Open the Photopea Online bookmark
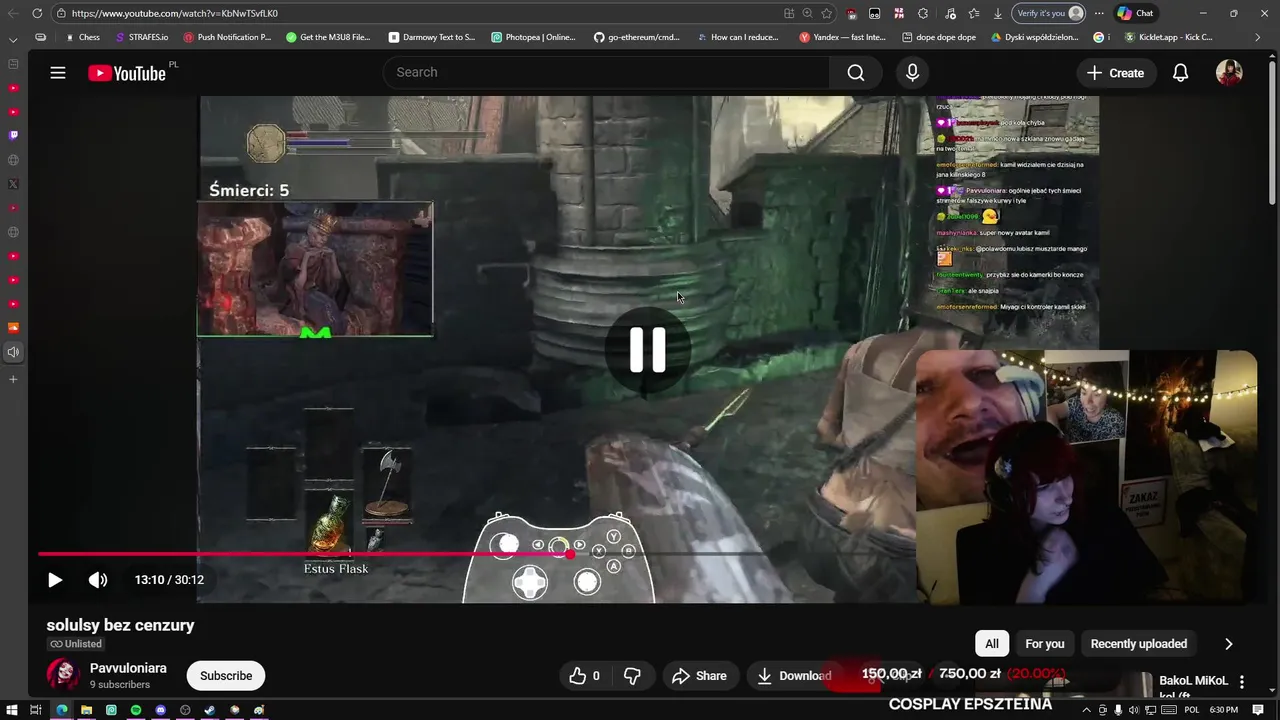This screenshot has height=720, width=1280. (534, 37)
